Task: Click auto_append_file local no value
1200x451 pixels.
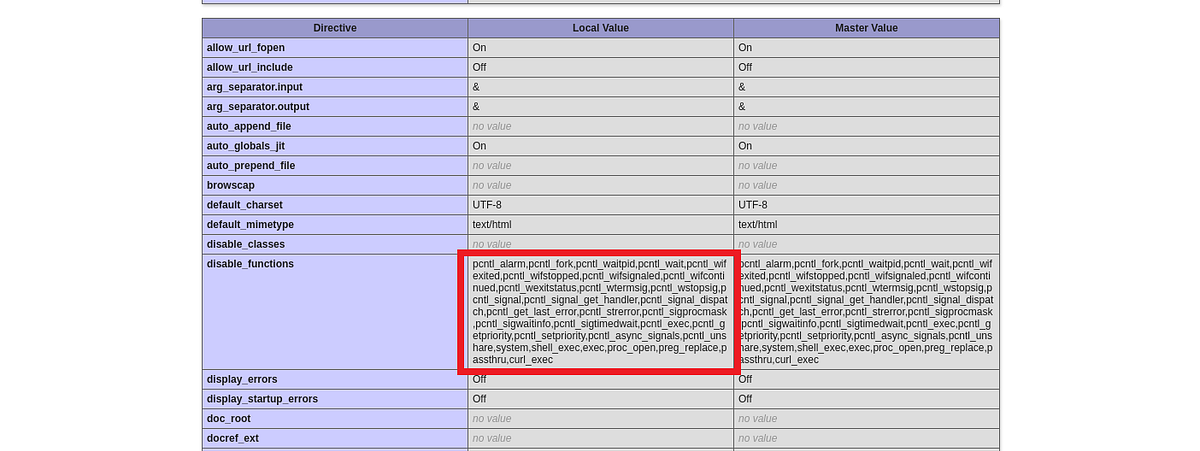Action: coord(492,126)
